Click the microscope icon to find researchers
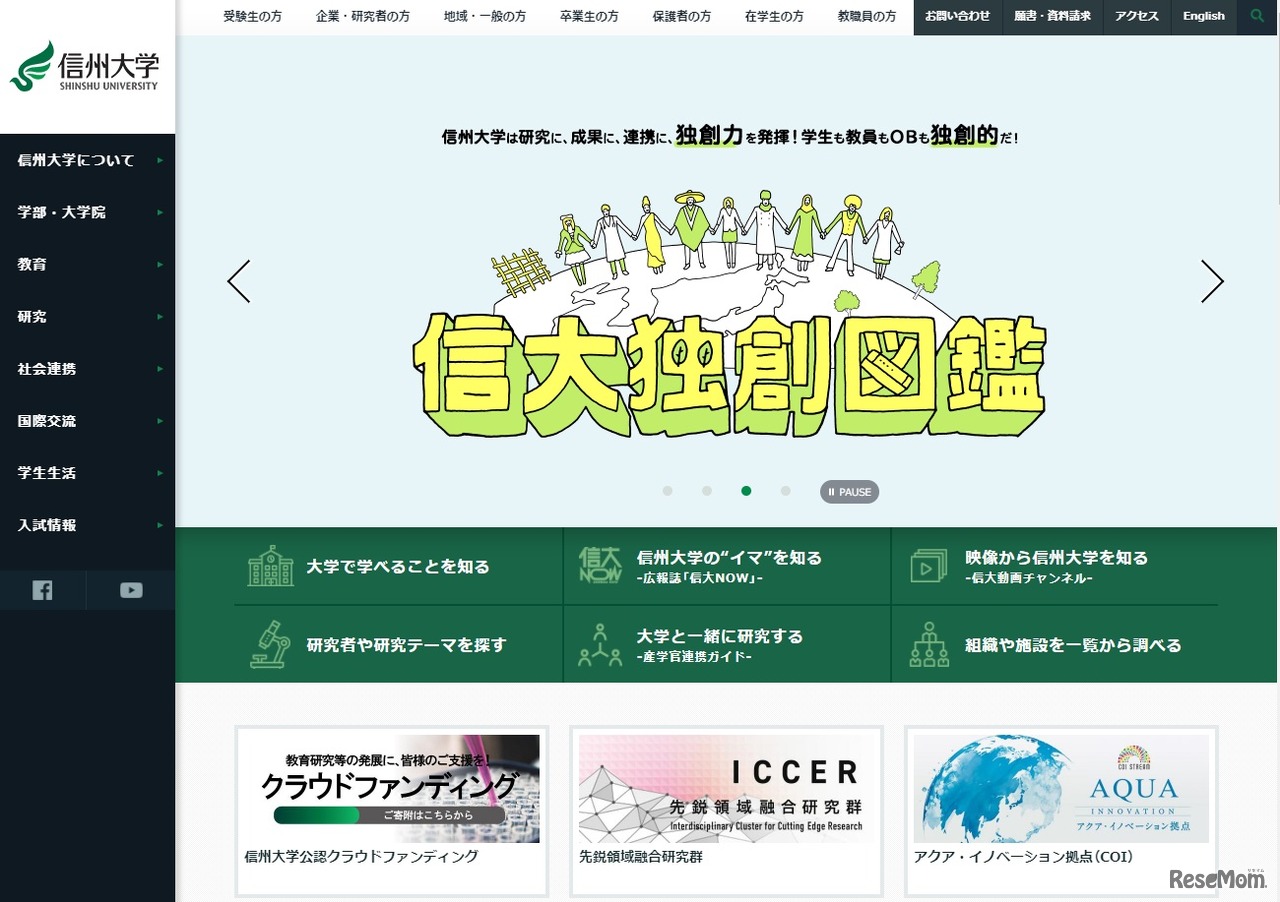1280x902 pixels. (x=270, y=643)
